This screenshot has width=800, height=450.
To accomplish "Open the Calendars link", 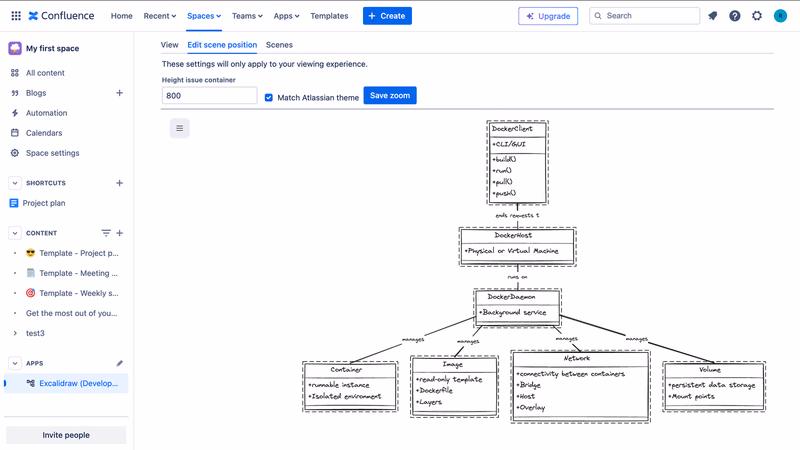I will [x=44, y=133].
